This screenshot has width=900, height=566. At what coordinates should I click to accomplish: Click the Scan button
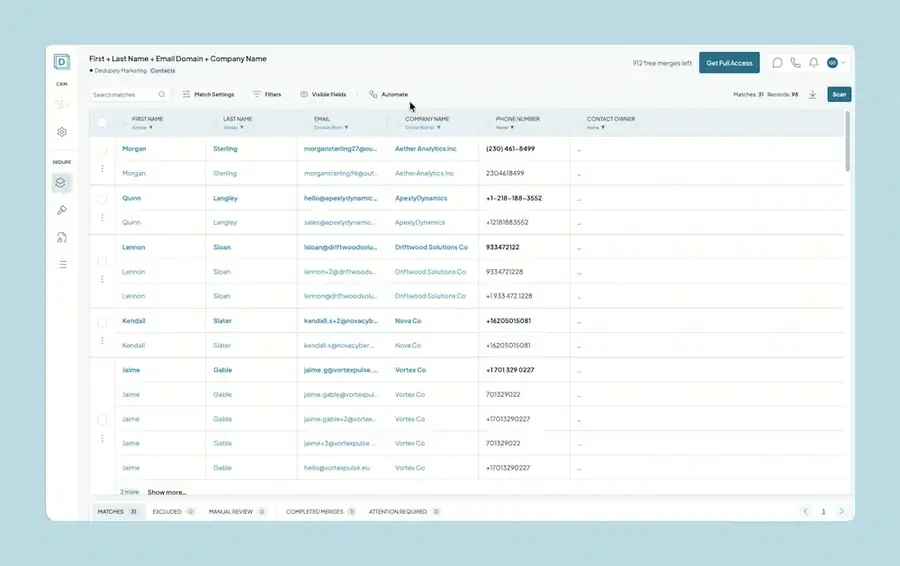tap(839, 94)
